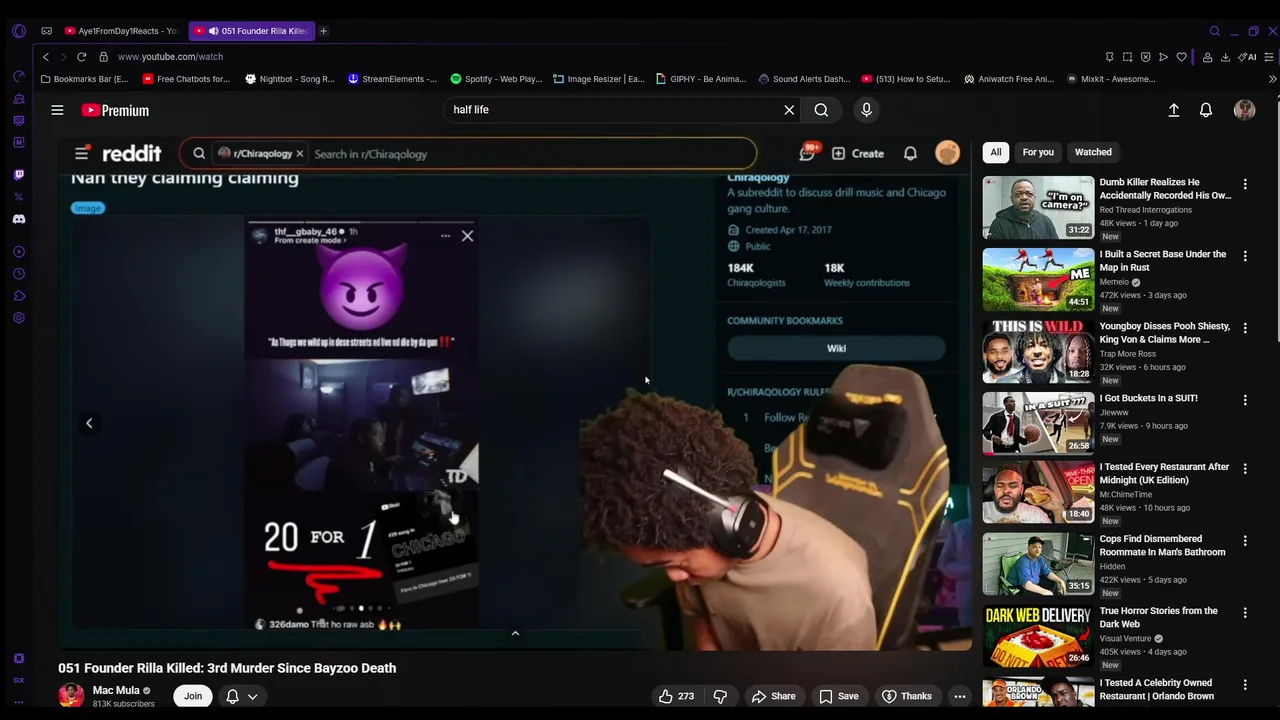The image size is (1280, 720).
Task: Like the video with 273 likes
Action: pos(676,696)
